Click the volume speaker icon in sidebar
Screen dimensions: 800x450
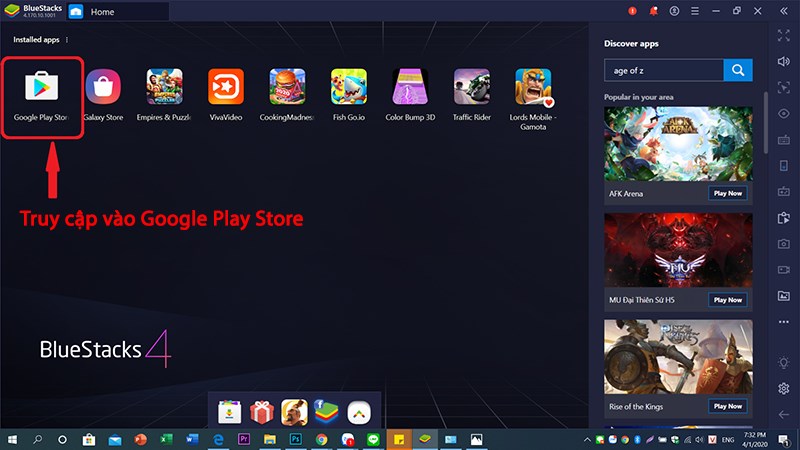(x=784, y=61)
